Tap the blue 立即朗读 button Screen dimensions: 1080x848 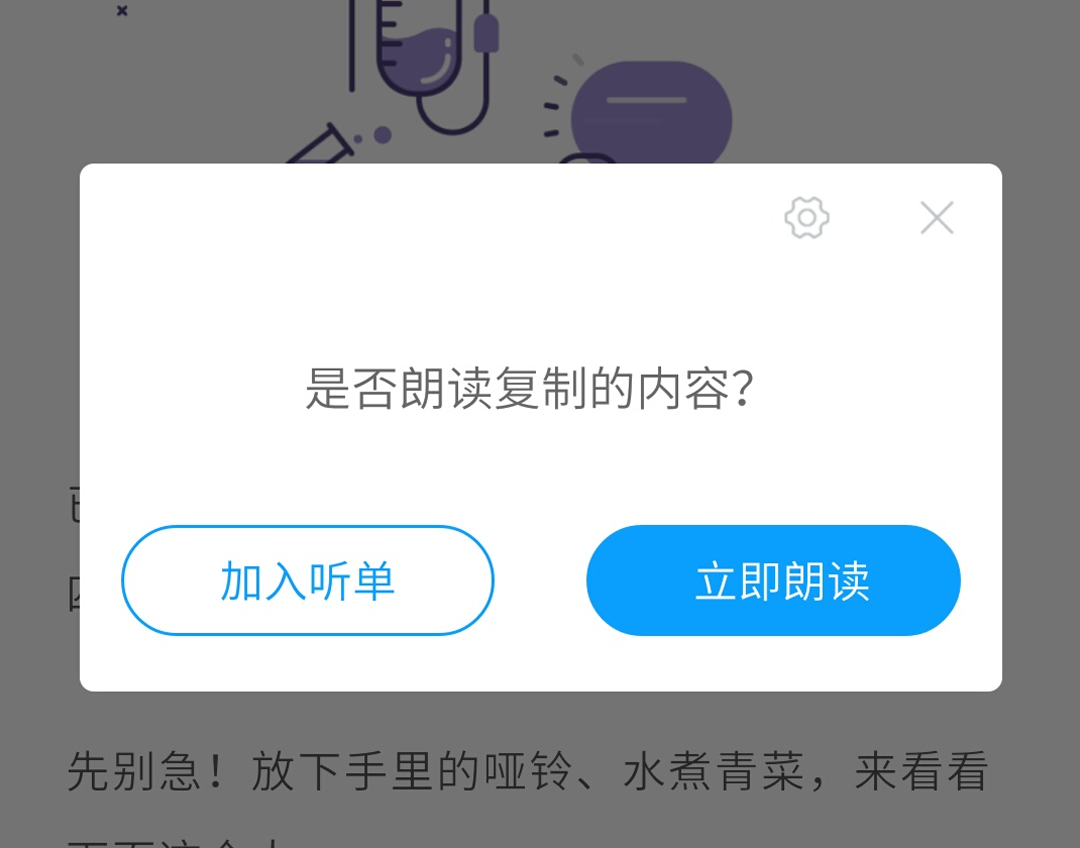(773, 580)
